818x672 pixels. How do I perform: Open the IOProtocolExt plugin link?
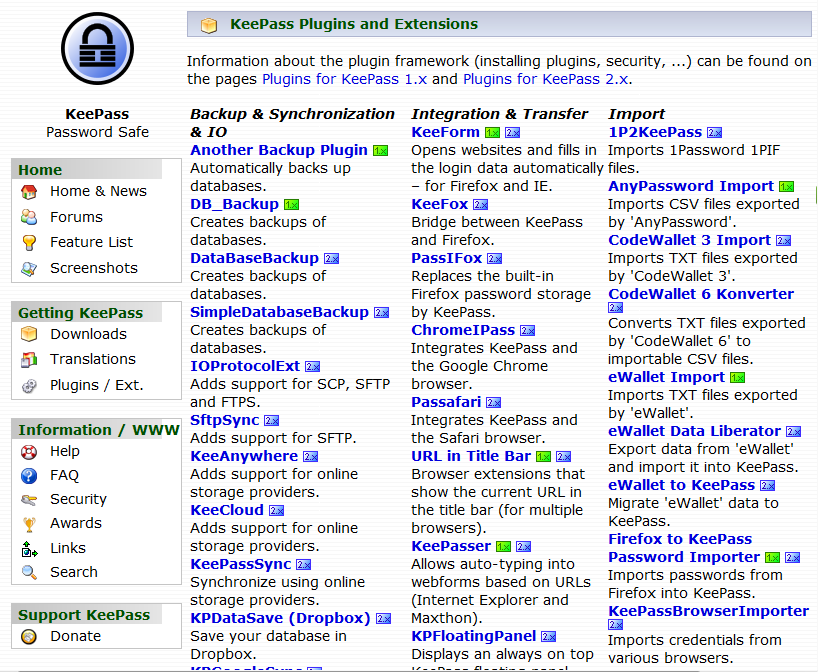[x=245, y=366]
